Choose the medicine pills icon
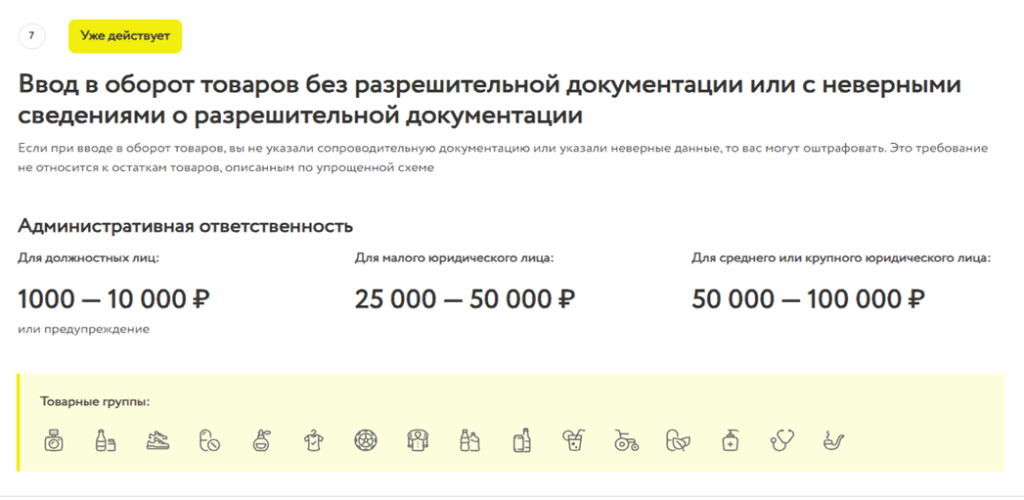1024x500 pixels. (210, 440)
